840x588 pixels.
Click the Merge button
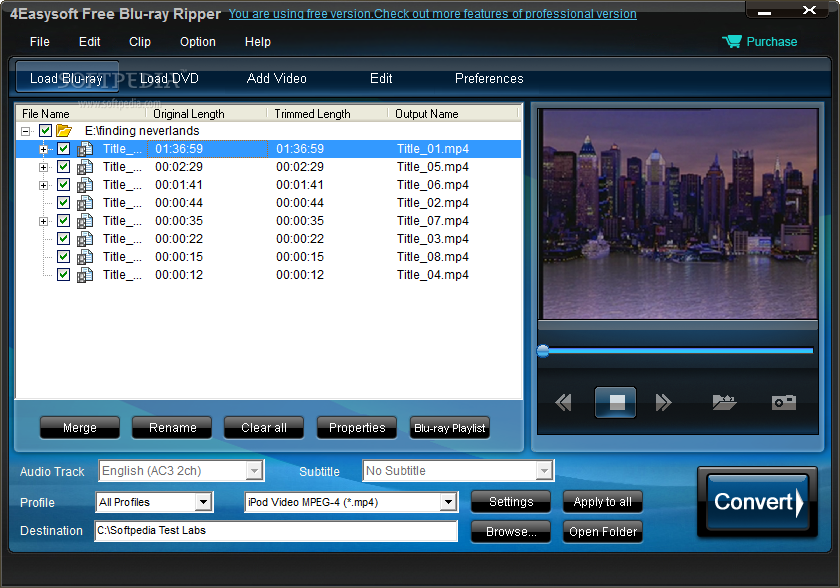click(80, 428)
